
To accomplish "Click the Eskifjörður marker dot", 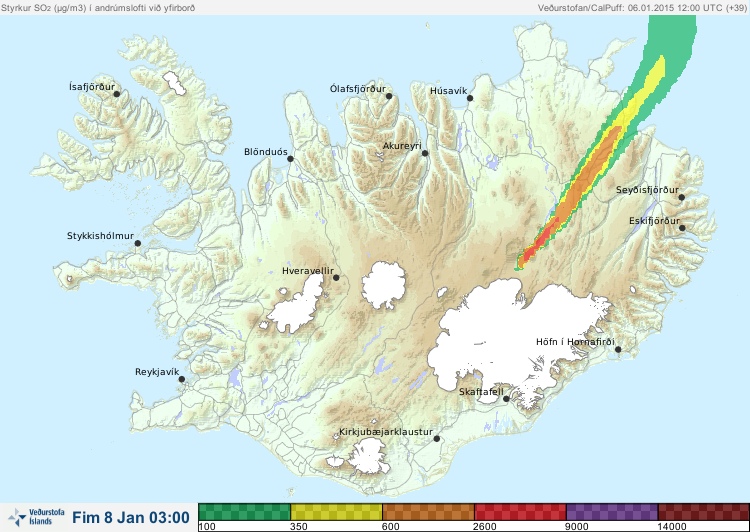I will [682, 228].
